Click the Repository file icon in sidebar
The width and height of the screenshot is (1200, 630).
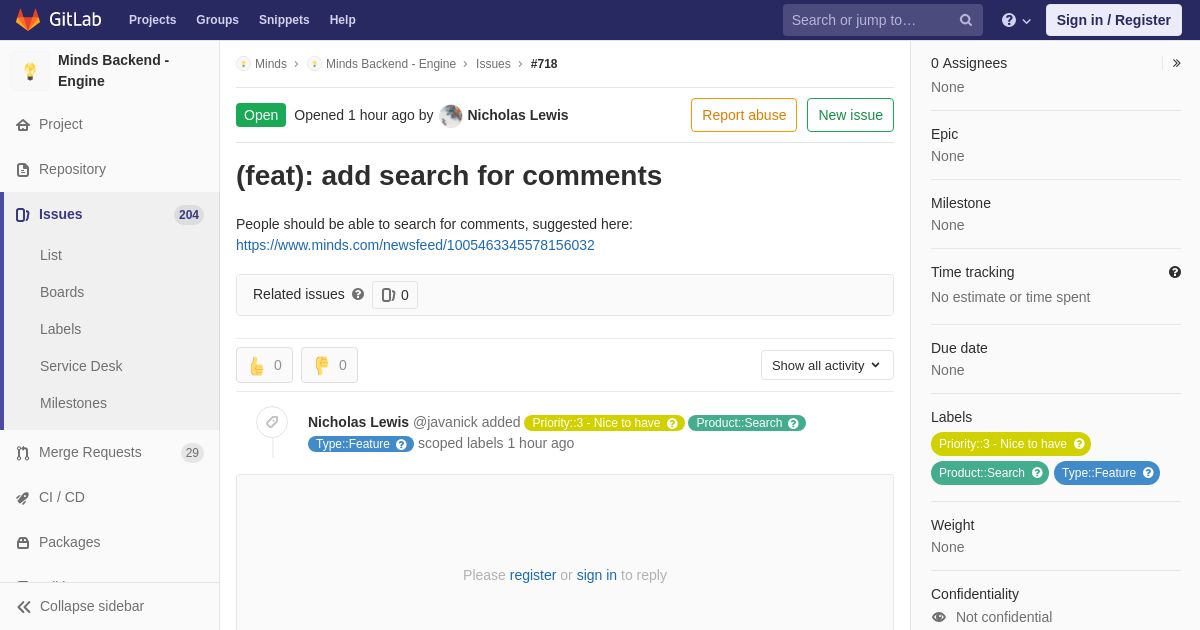23,170
